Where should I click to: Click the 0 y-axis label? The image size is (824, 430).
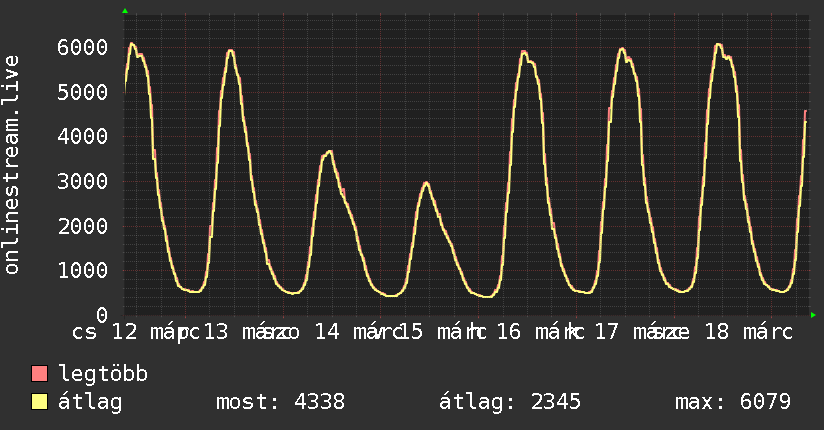point(102,315)
